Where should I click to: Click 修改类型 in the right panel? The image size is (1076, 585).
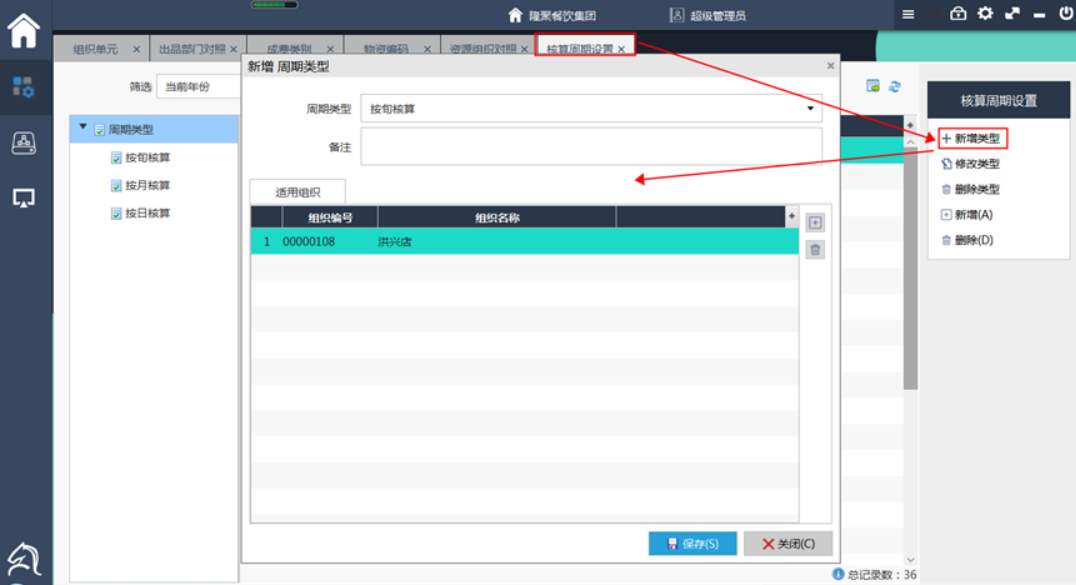point(976,164)
